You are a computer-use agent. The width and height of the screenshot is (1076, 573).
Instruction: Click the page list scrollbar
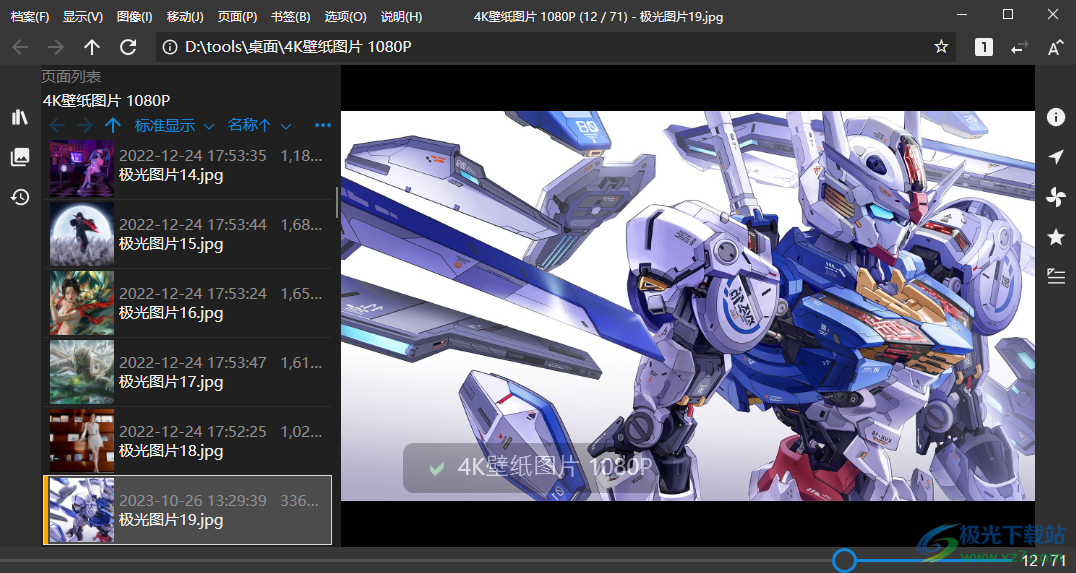(336, 202)
